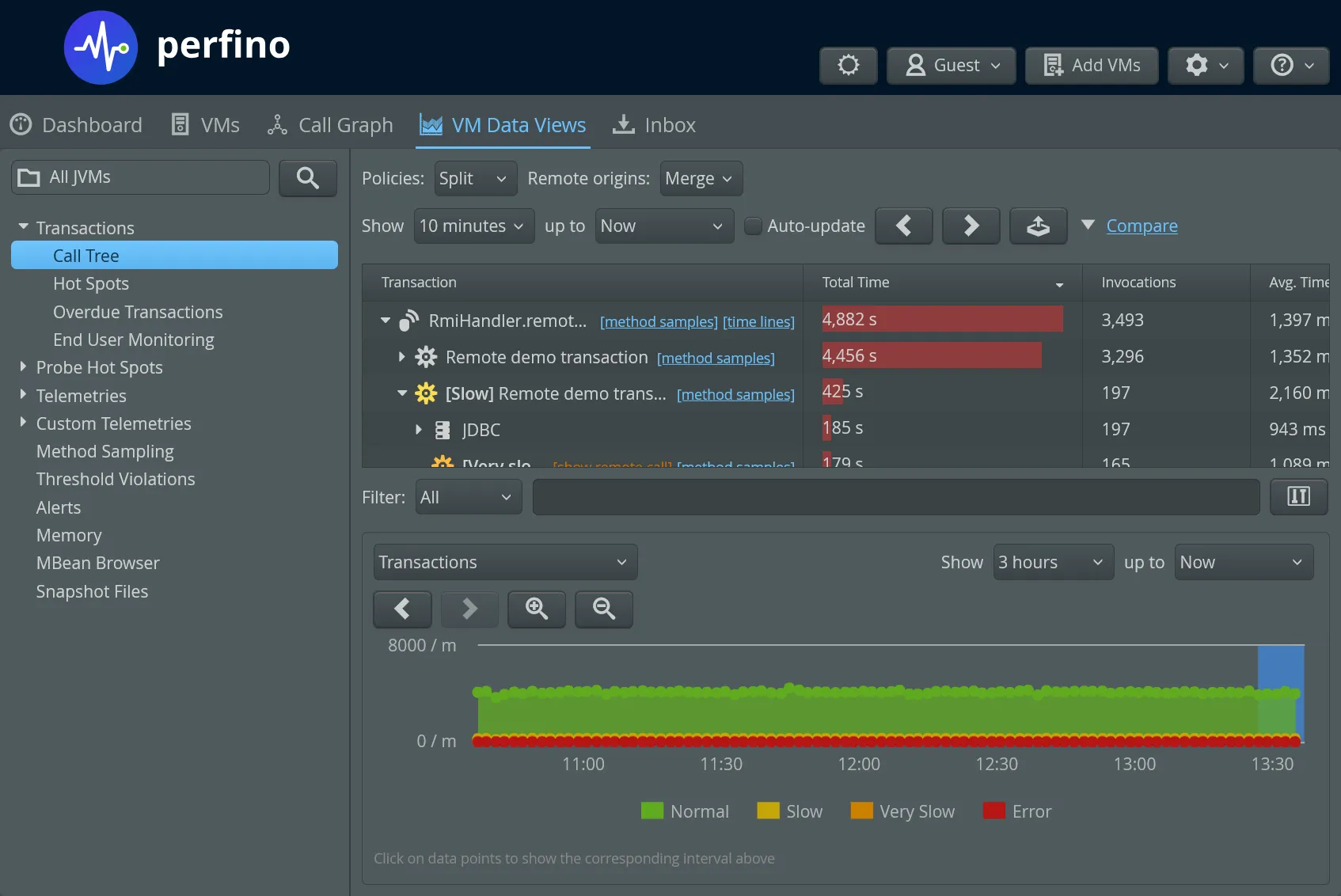Zoom out on the transactions chart
This screenshot has width=1341, height=896.
603,609
